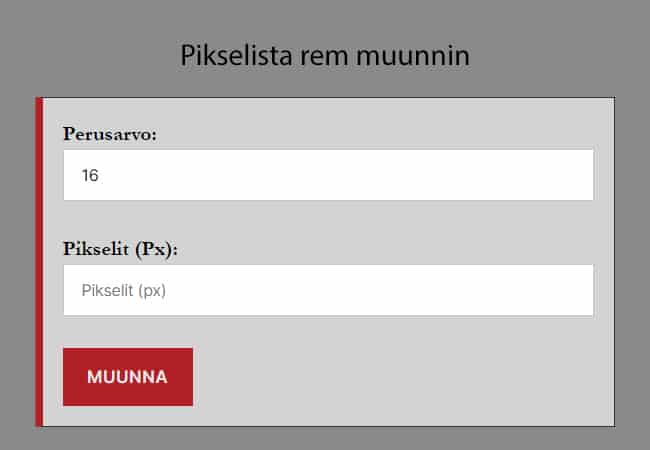
Task: Click the gray page area above the title
Action: (x=325, y=15)
